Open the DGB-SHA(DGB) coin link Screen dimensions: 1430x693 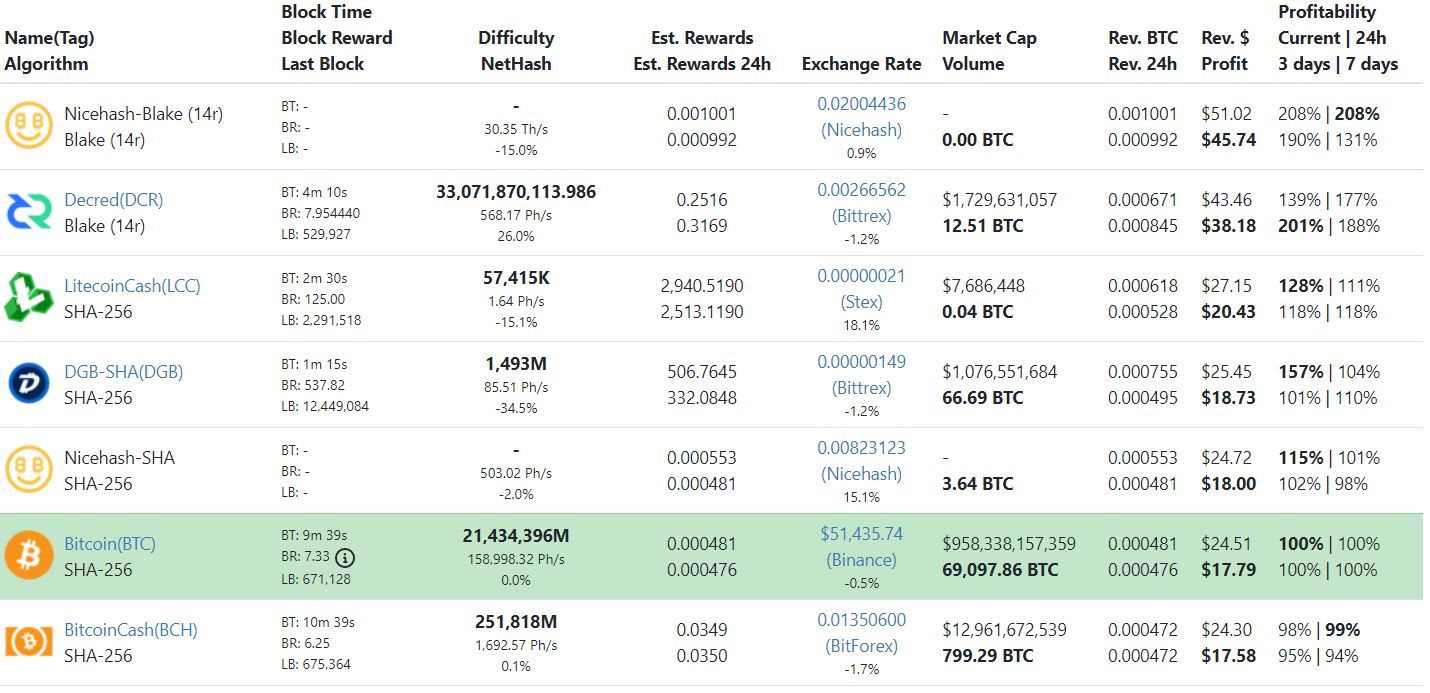pyautogui.click(x=124, y=371)
